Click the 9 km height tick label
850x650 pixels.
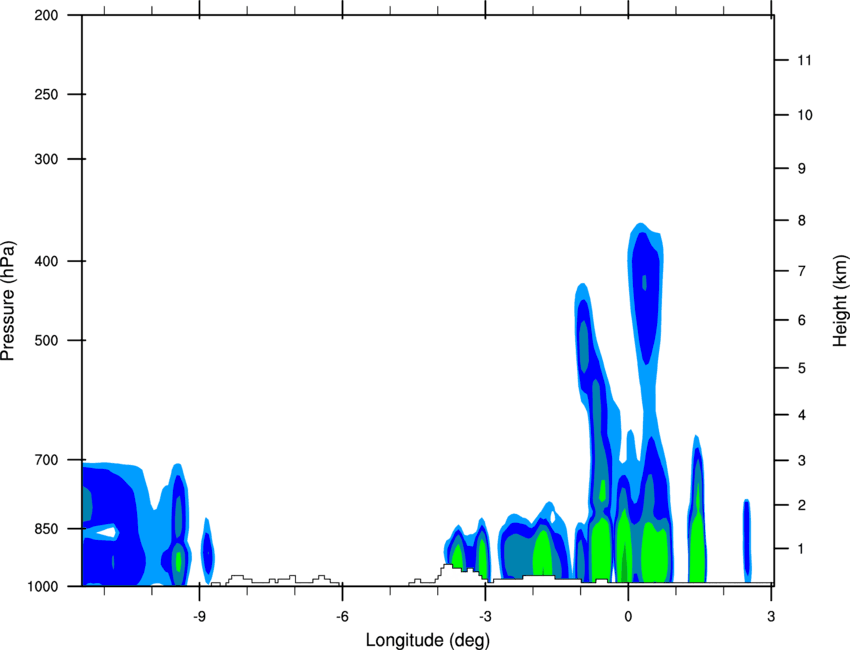802,169
